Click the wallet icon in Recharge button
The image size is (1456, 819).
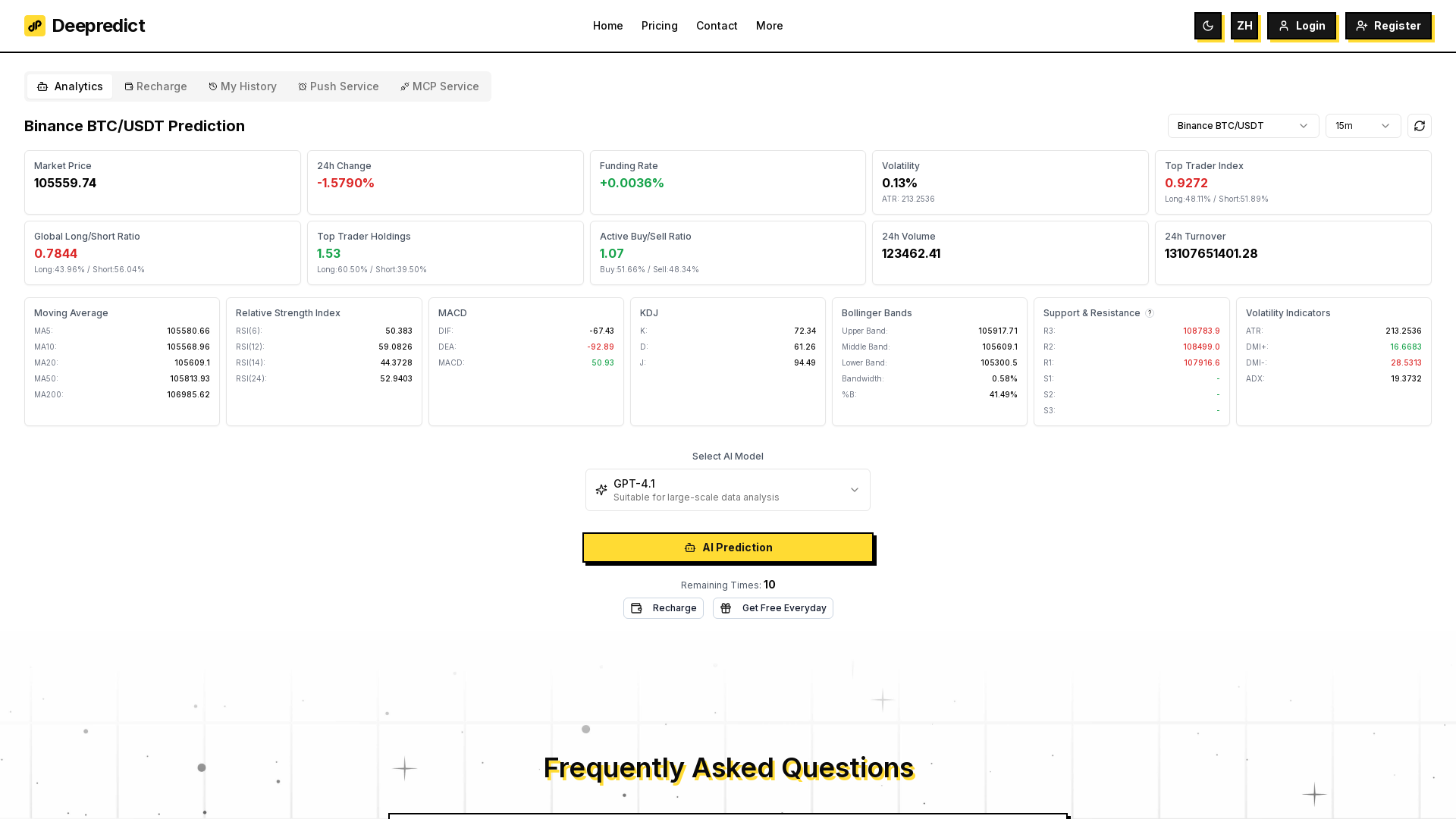[636, 608]
